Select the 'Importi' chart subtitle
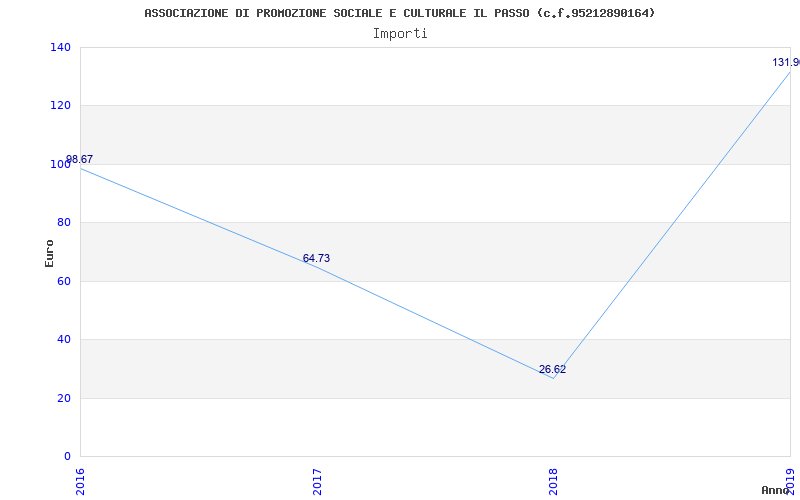Viewport: 800px width, 500px height. pos(400,34)
